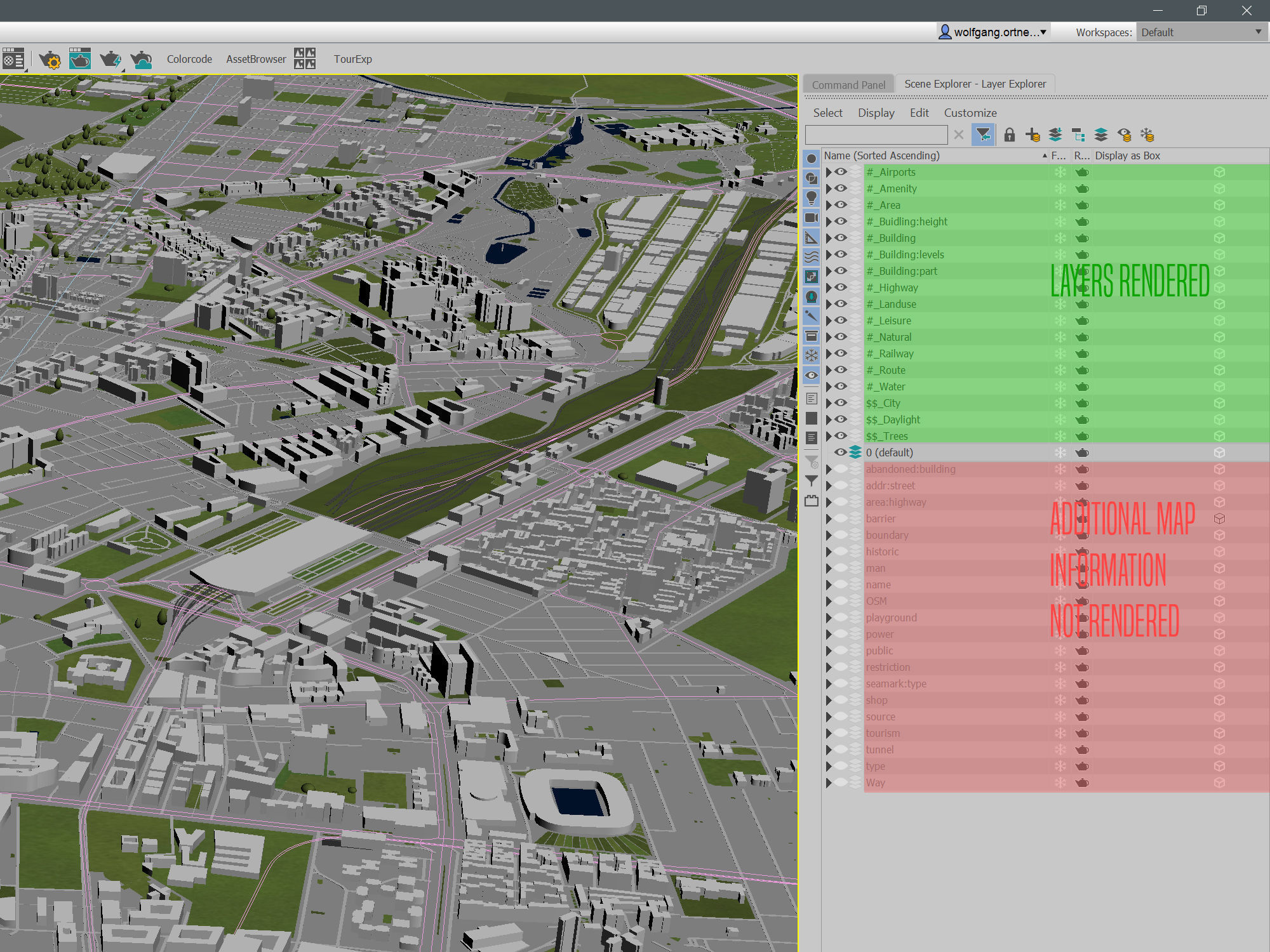Toggle the filter funnel icon beside search box

coord(982,135)
